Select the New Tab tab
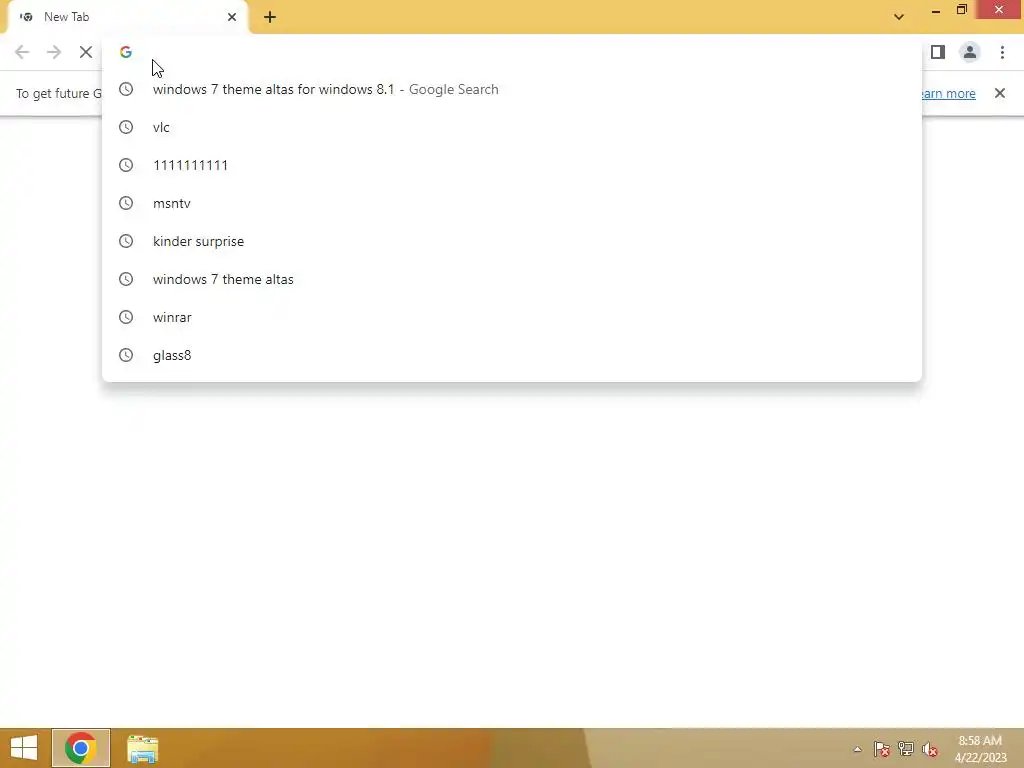This screenshot has height=768, width=1024. point(127,17)
